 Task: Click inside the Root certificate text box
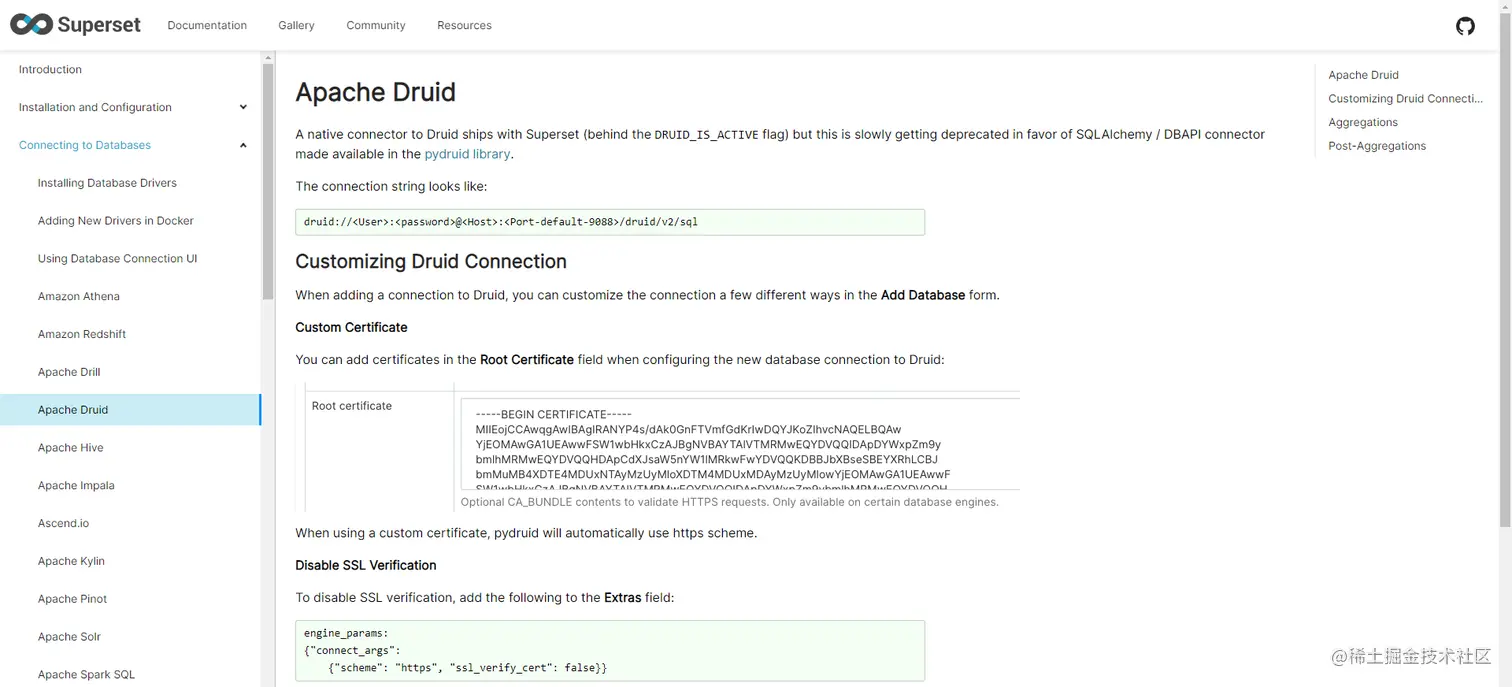point(740,445)
